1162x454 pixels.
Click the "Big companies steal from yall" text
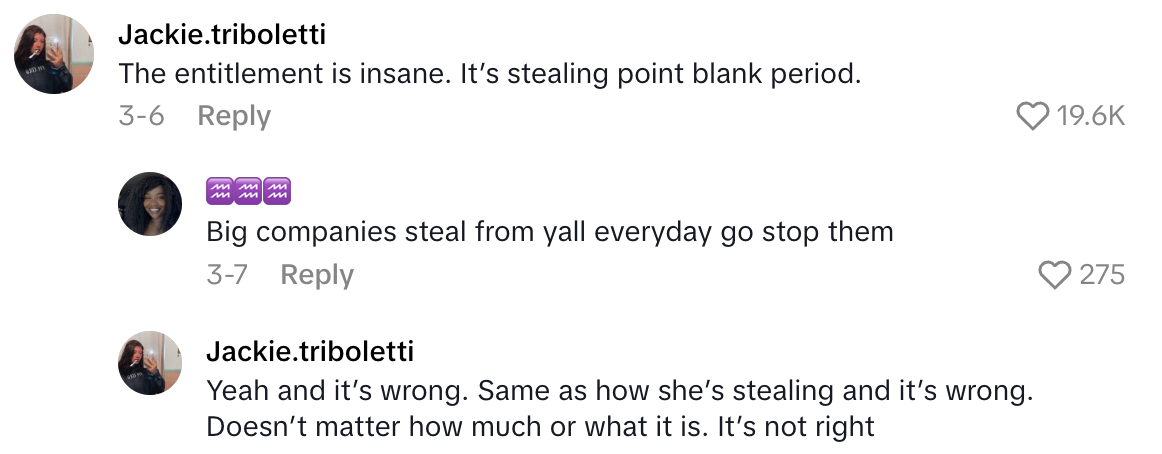point(549,232)
